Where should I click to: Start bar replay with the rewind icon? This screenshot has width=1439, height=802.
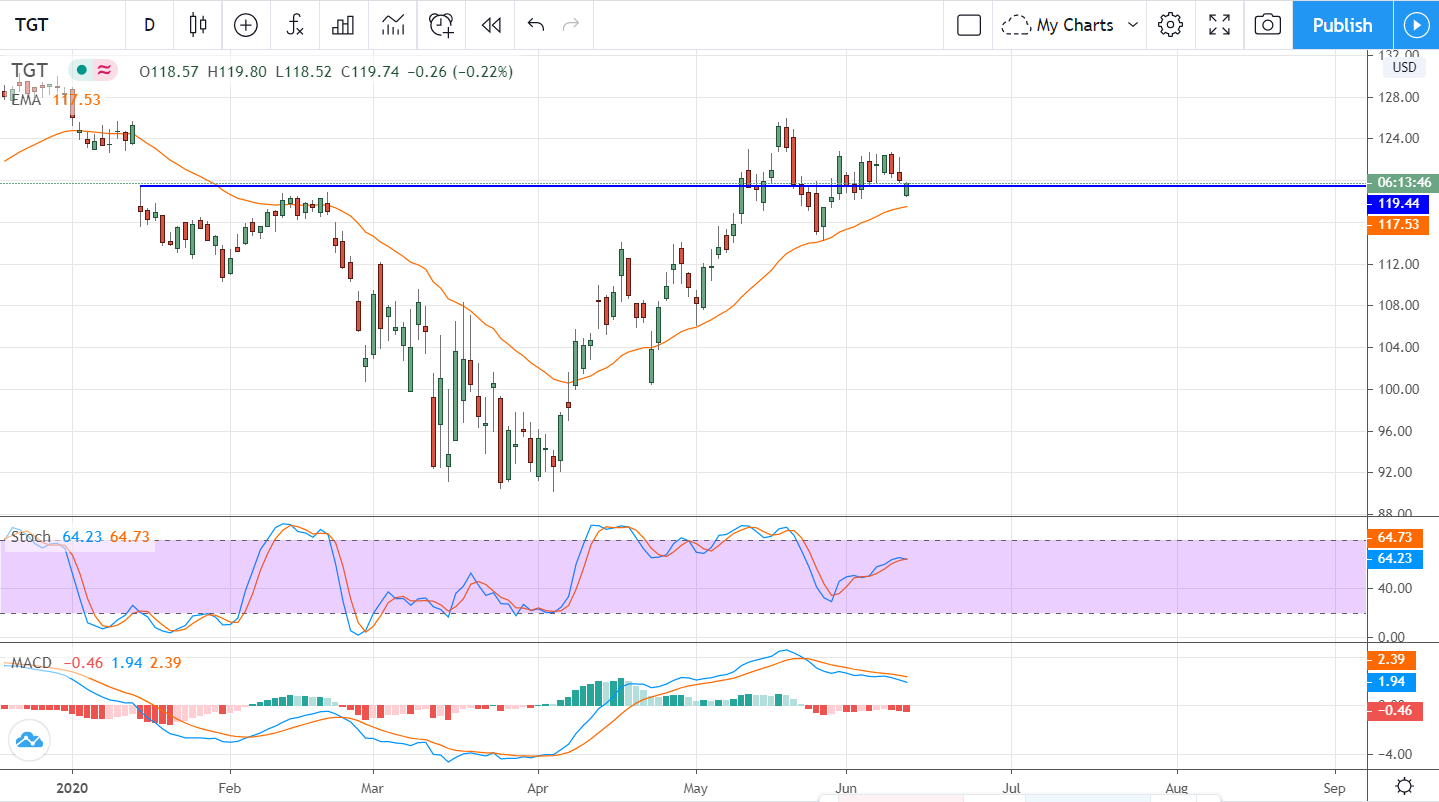coord(490,25)
